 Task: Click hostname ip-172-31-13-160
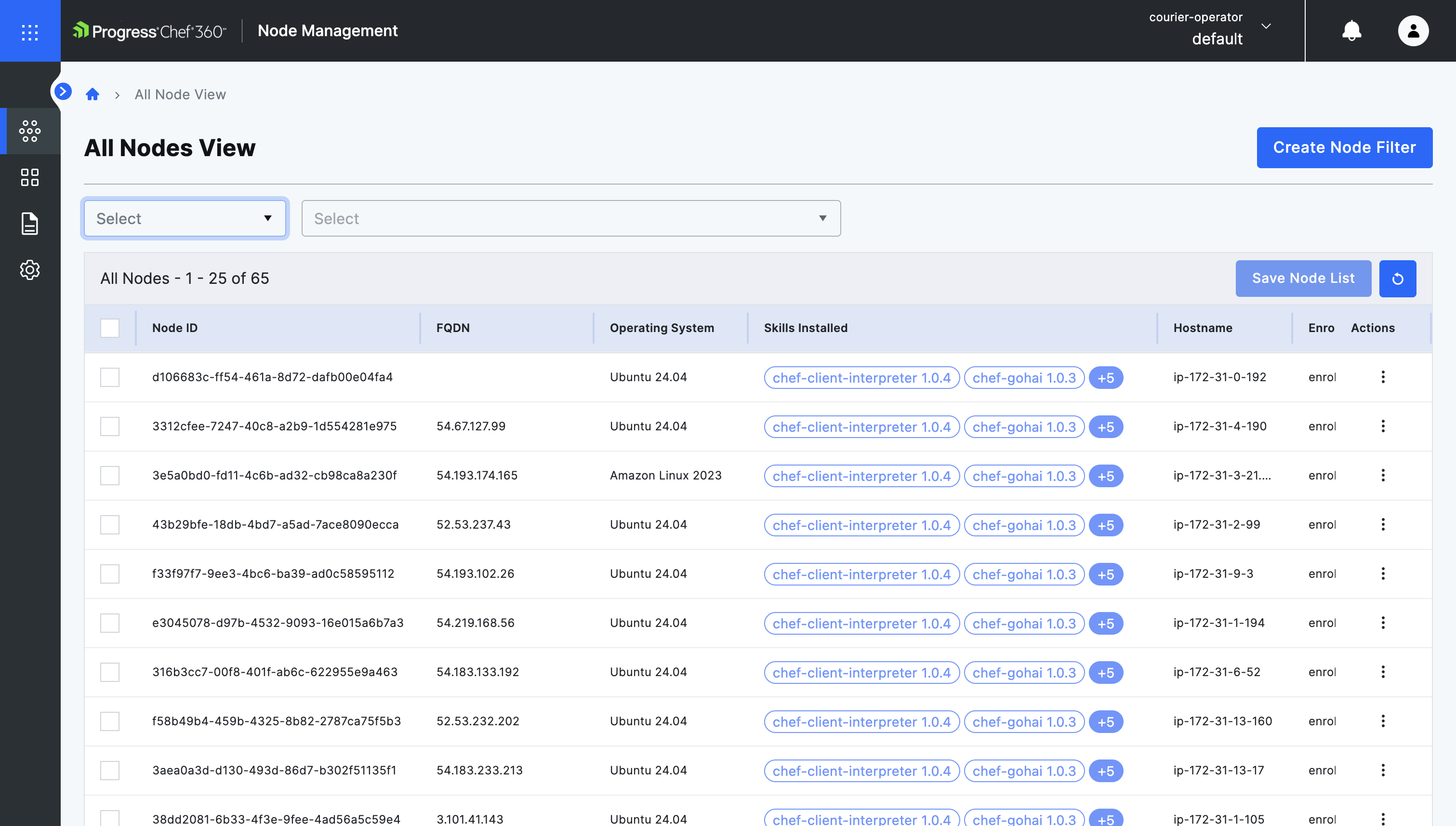pyautogui.click(x=1222, y=721)
